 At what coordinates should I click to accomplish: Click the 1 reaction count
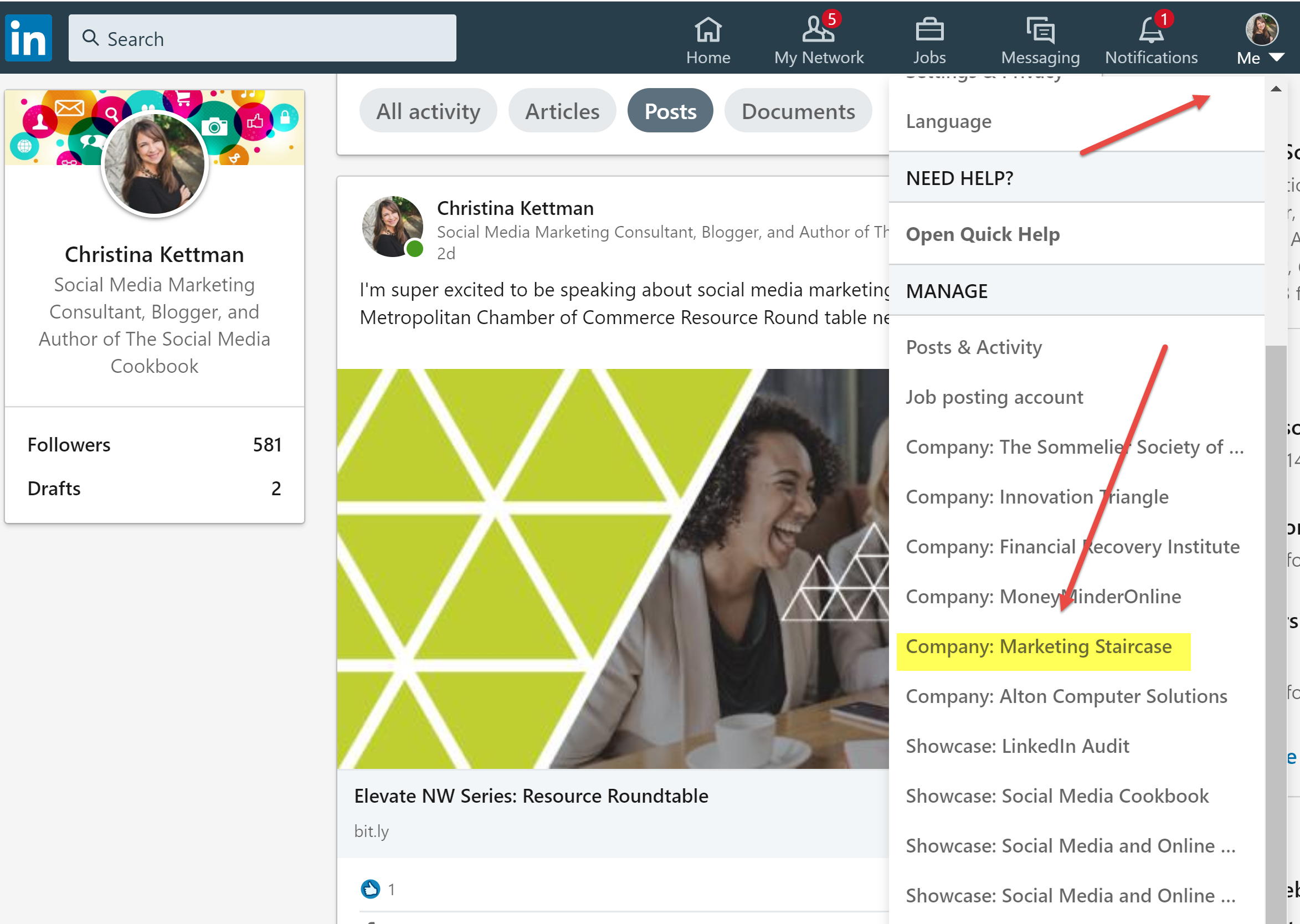pos(392,889)
